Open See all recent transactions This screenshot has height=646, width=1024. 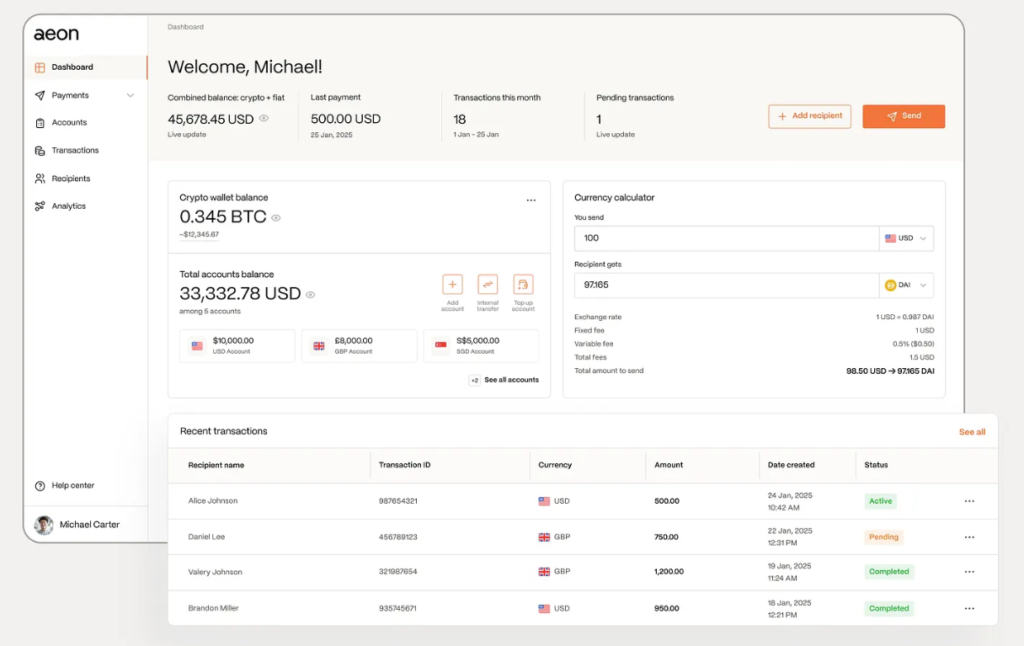click(972, 431)
